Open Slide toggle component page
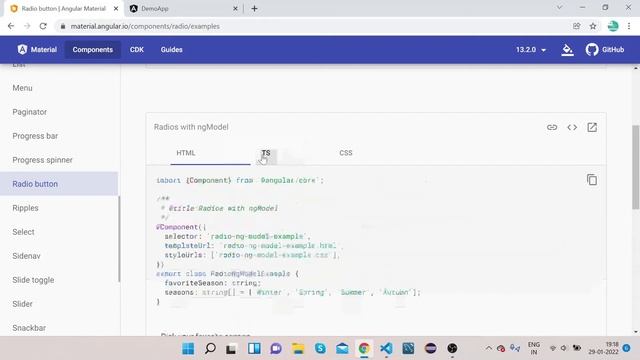 [x=33, y=280]
